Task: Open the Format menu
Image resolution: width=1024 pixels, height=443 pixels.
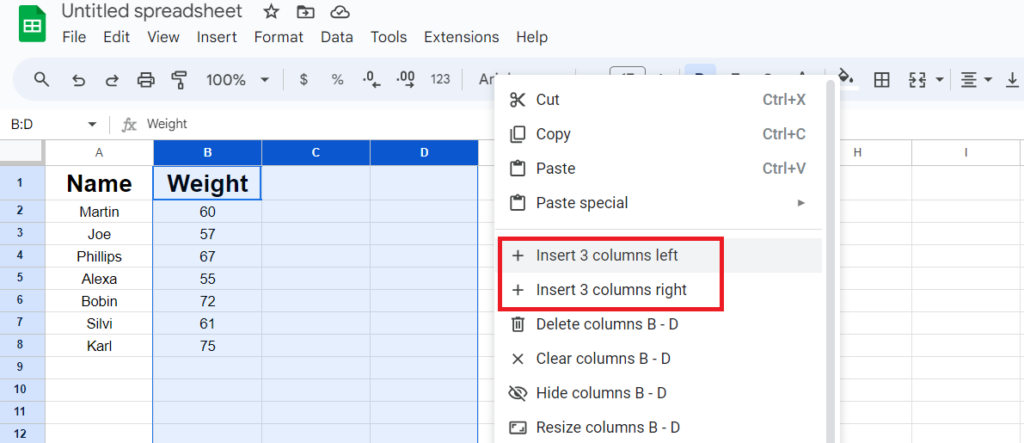Action: coord(279,37)
